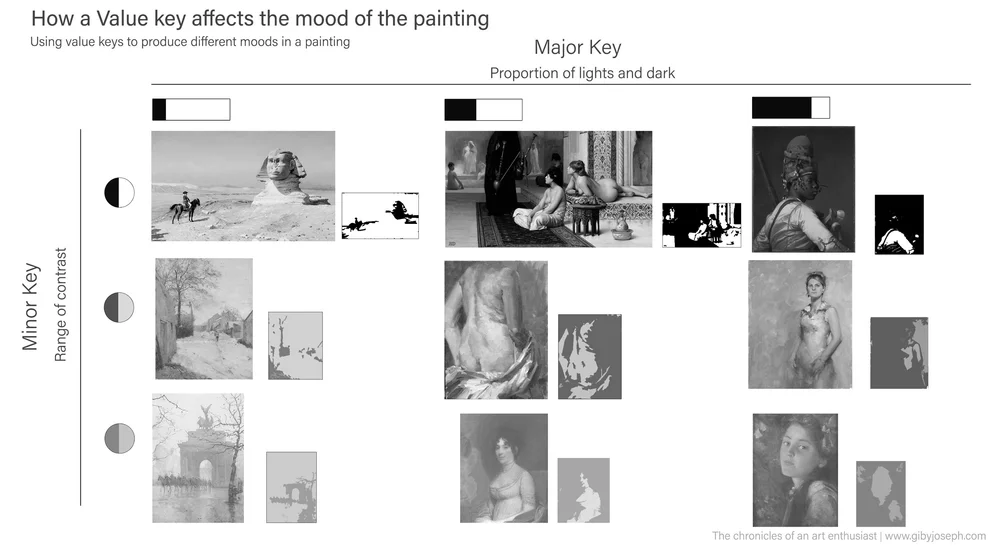Click the arch gray notan thumbnail
The height and width of the screenshot is (546, 1000).
click(291, 487)
